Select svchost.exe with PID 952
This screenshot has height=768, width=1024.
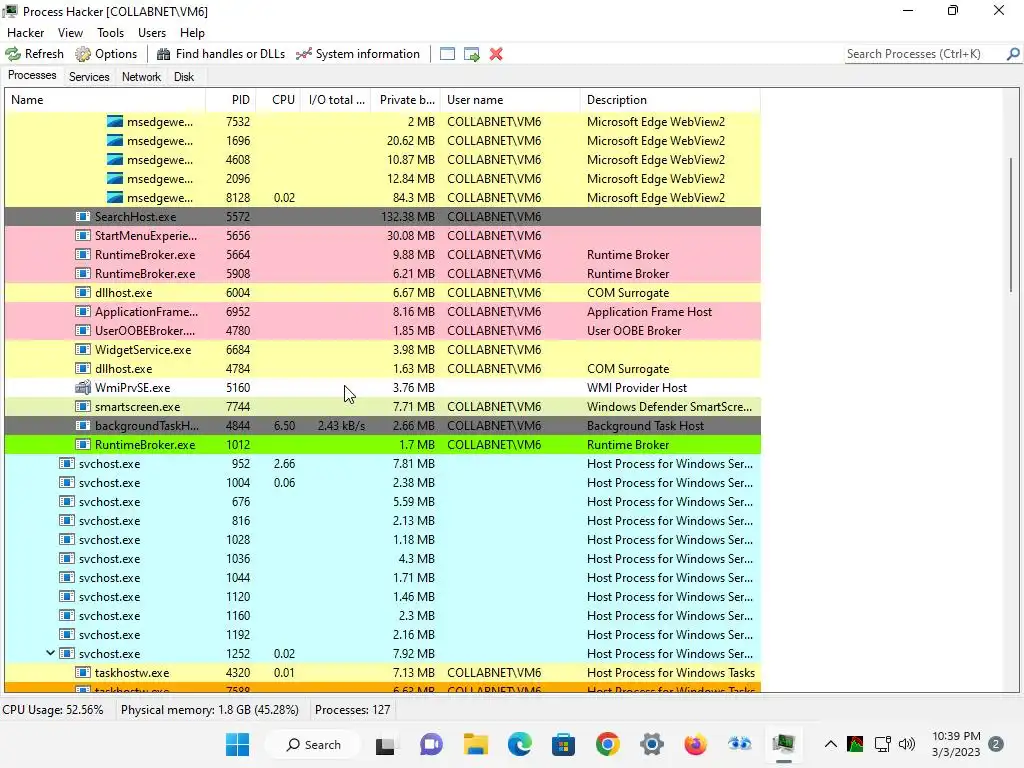383,464
